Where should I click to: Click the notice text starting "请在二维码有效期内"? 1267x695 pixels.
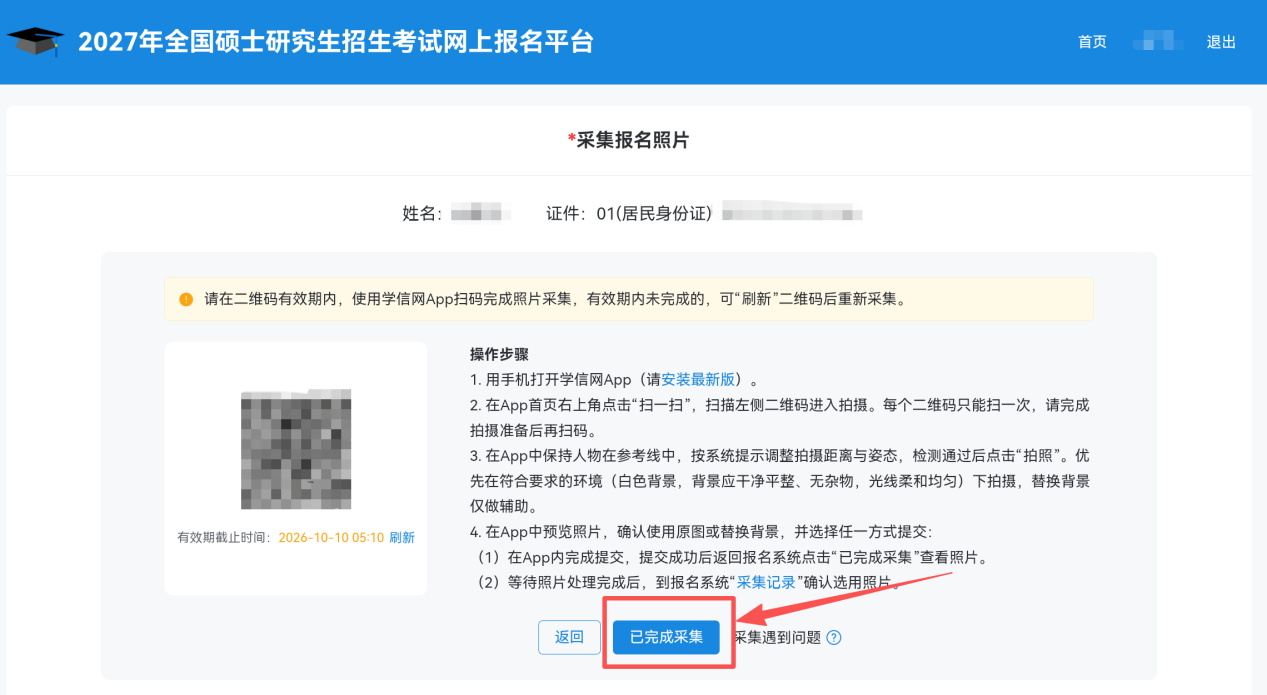pyautogui.click(x=555, y=299)
